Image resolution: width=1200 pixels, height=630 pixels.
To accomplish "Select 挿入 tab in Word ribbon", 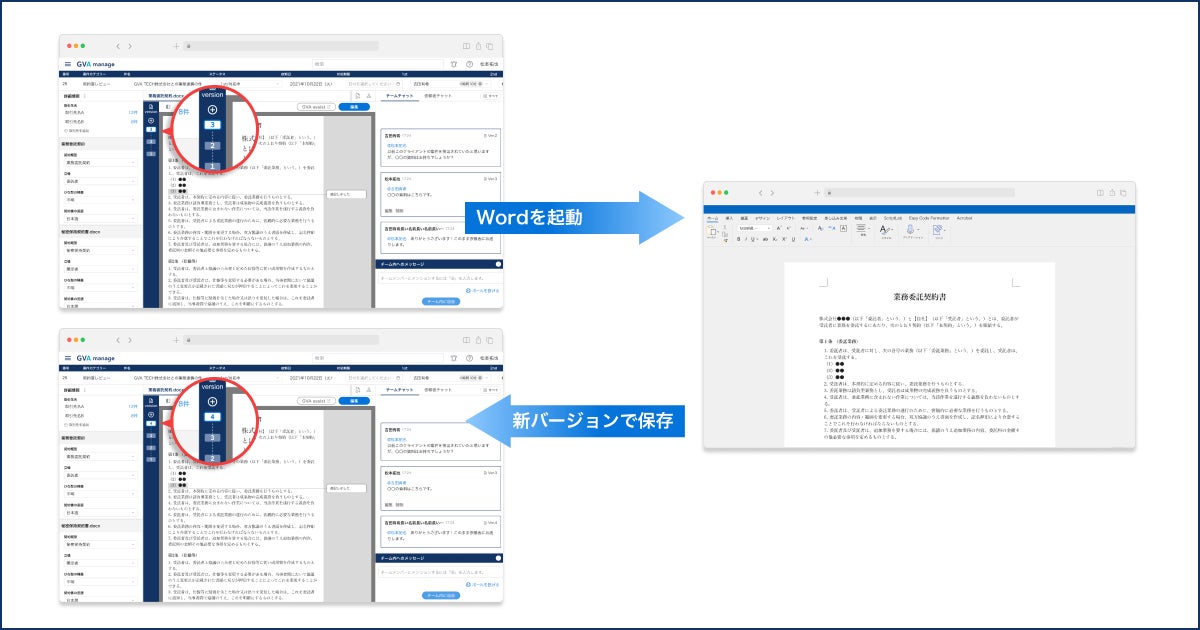I will 729,216.
